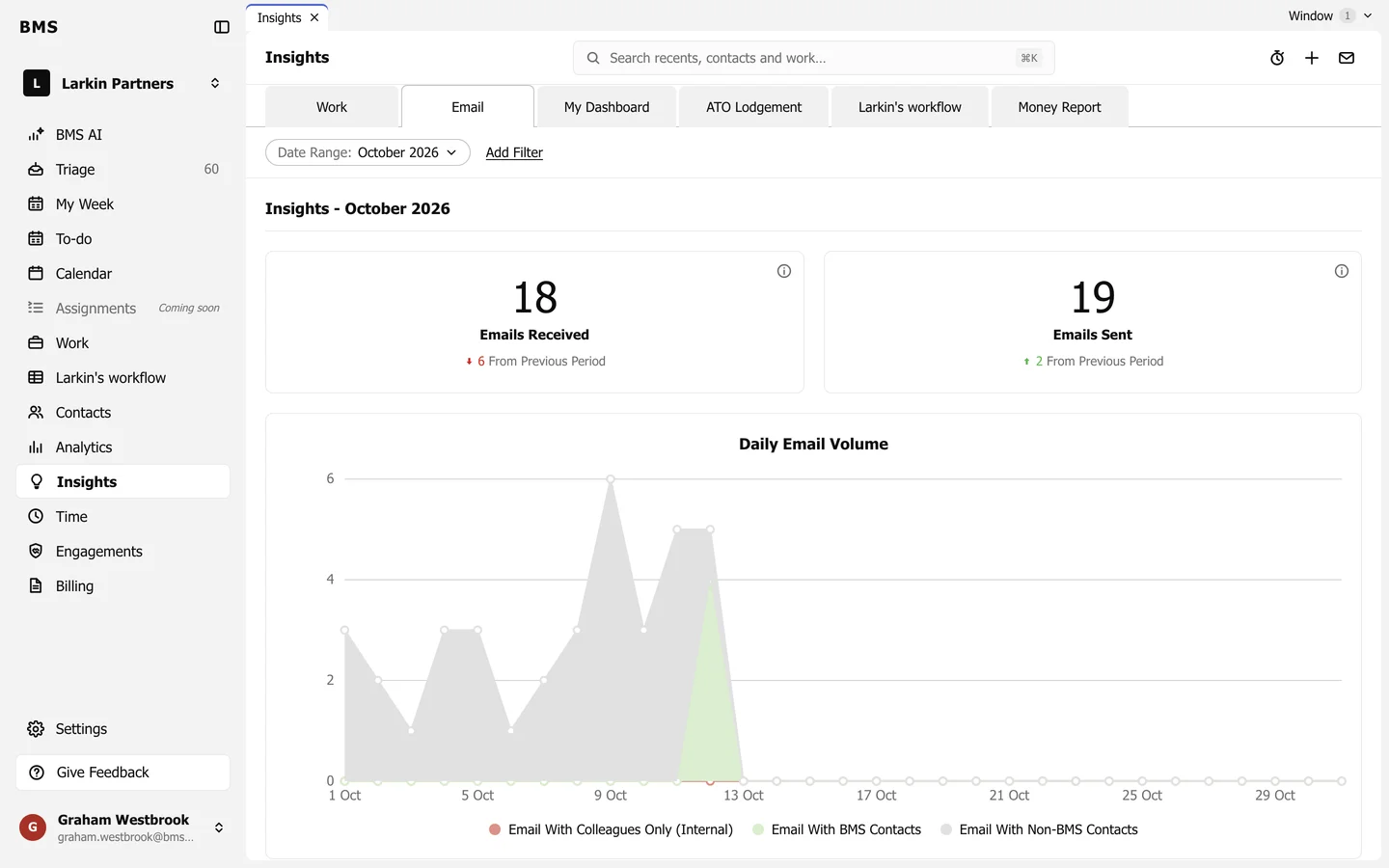Screen dimensions: 1389x868
Task: Click the search recents, contacts and work field
Action: 813,58
